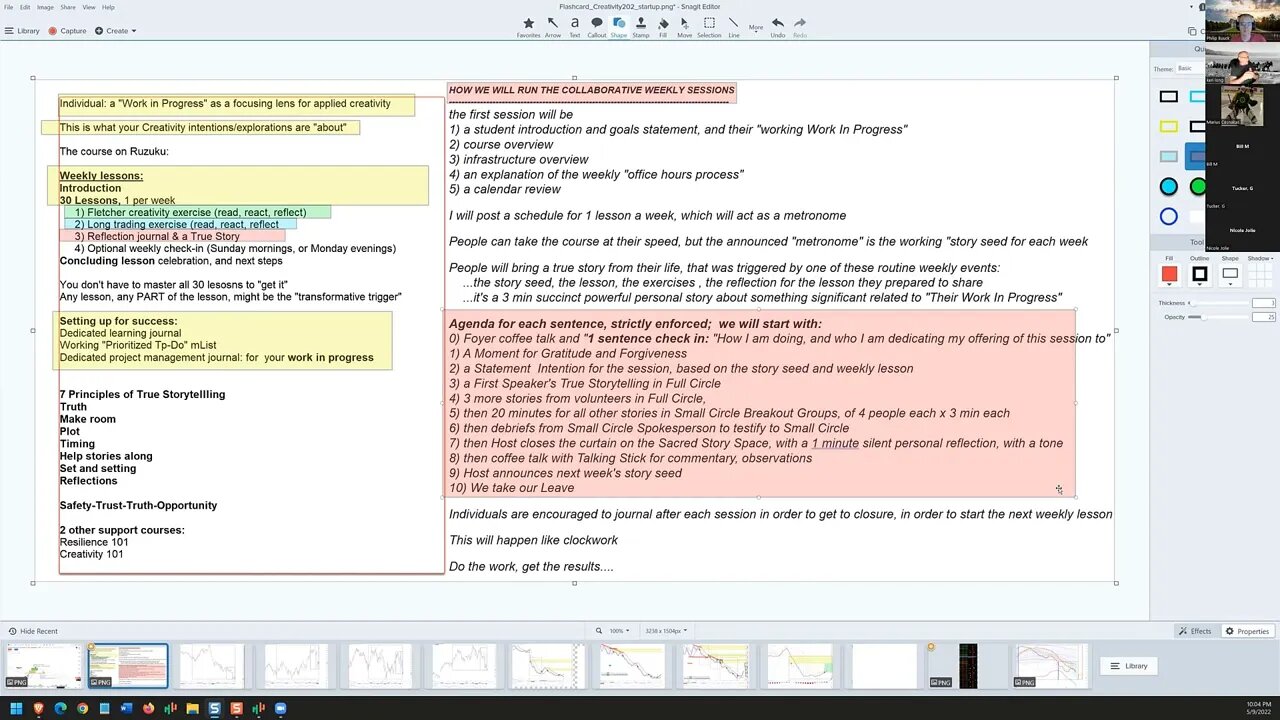The height and width of the screenshot is (720, 1280).
Task: Open Word from taskbar
Action: 126,709
